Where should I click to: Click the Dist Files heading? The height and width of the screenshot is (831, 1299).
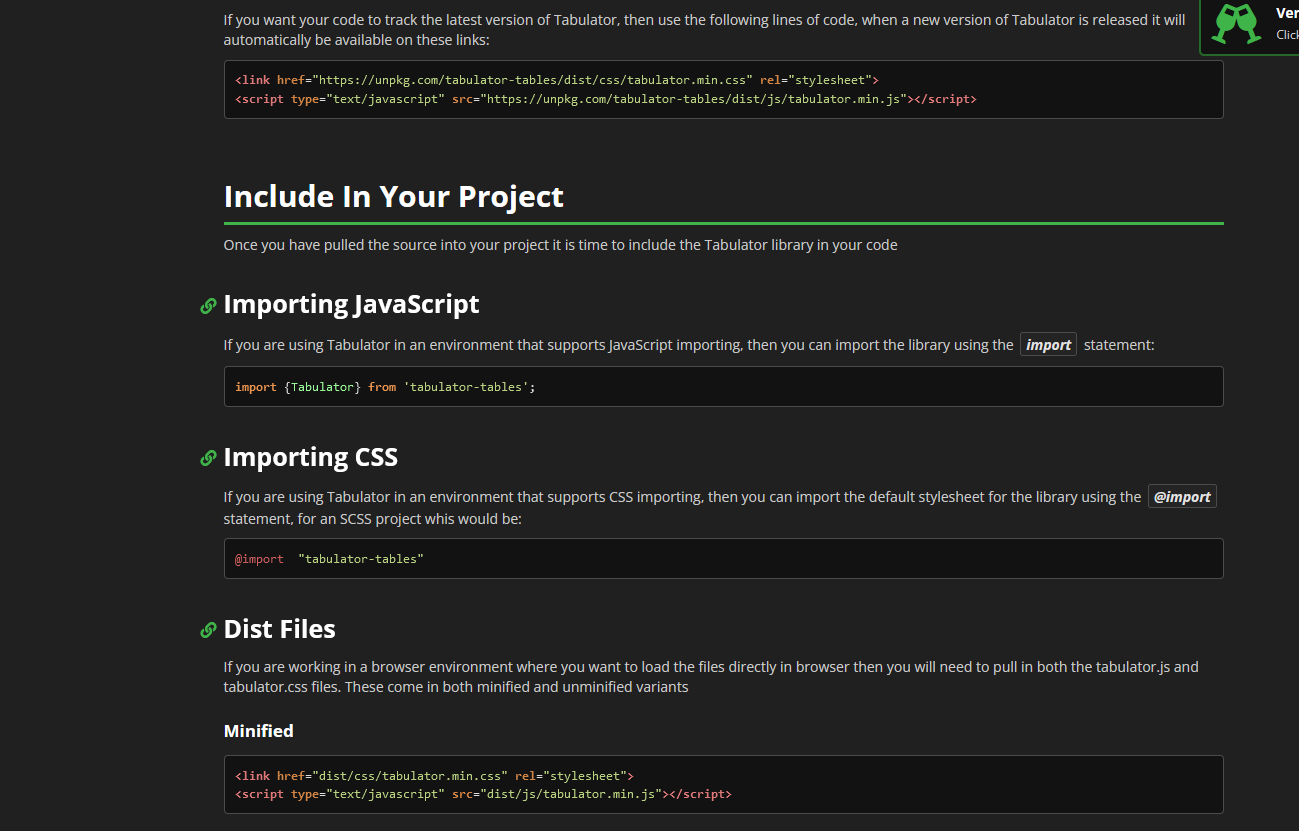(279, 629)
